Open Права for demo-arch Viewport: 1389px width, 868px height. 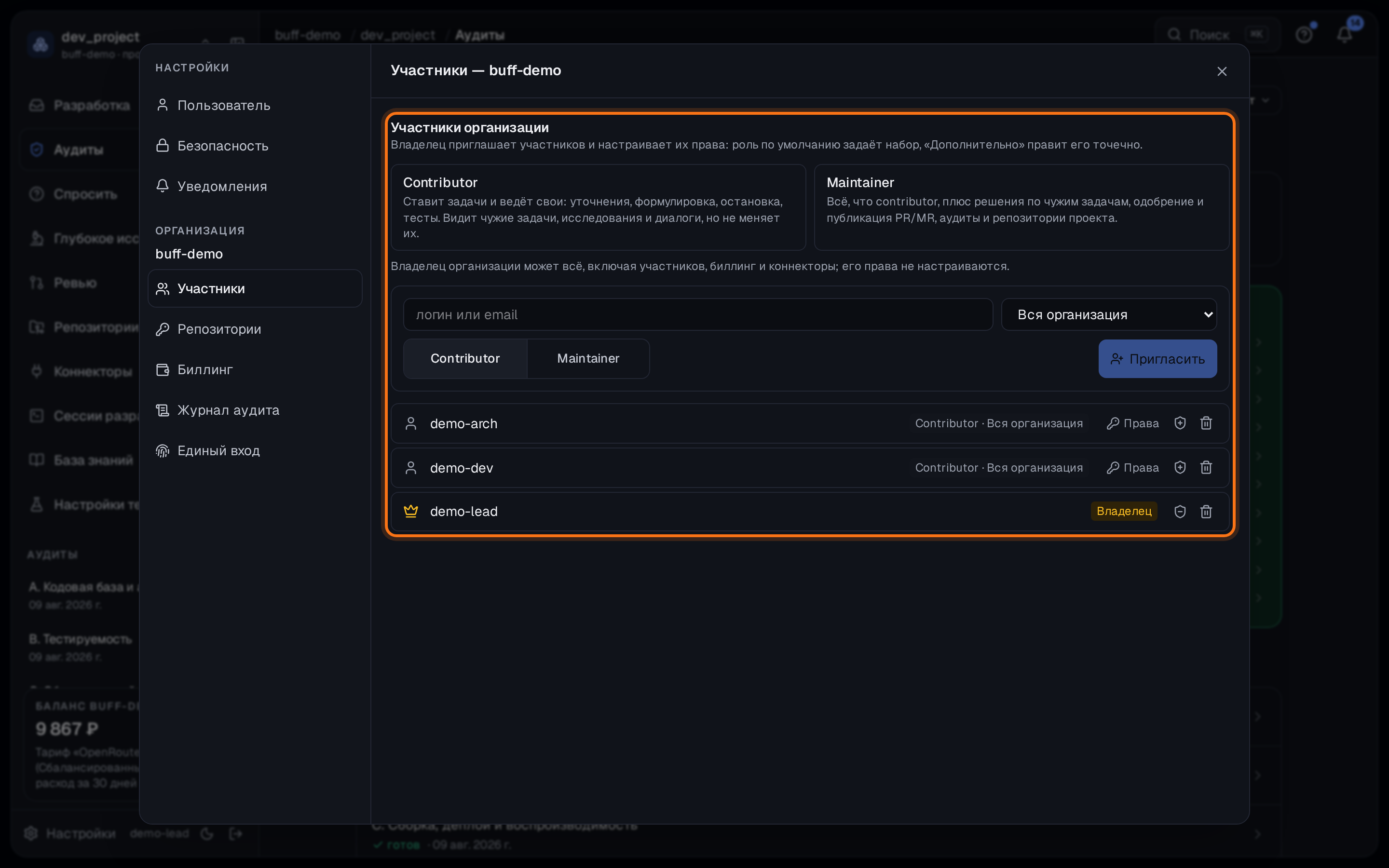click(1132, 423)
